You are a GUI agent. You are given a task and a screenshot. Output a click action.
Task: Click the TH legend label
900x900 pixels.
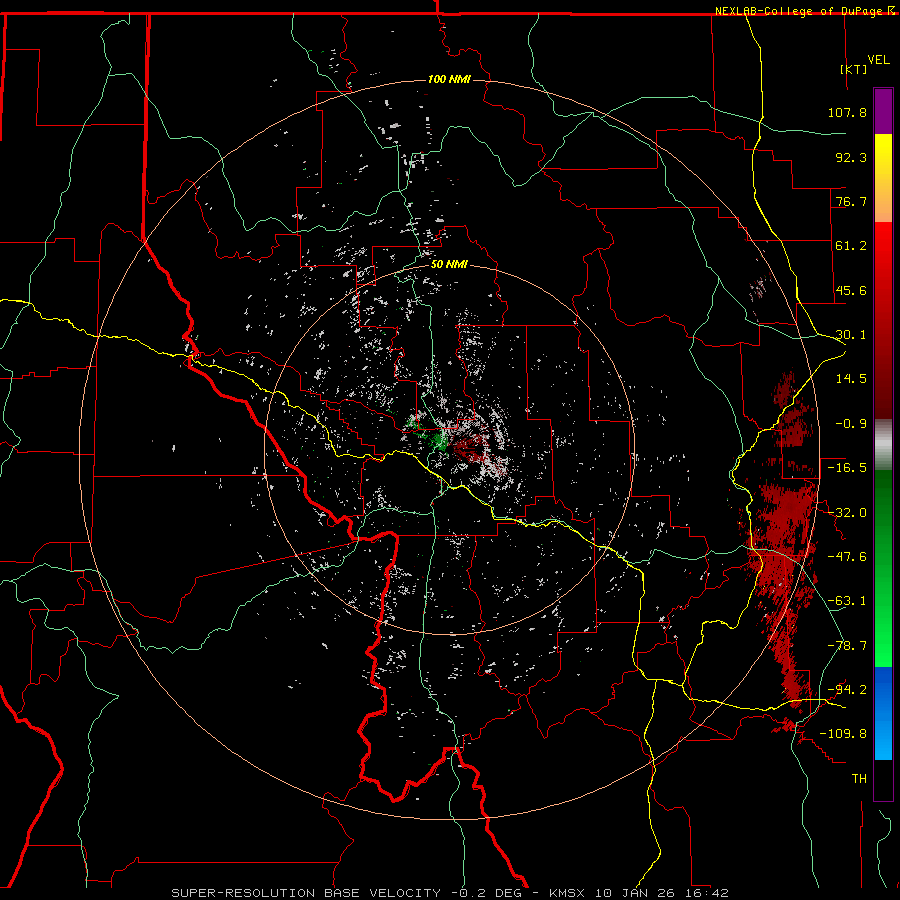859,779
